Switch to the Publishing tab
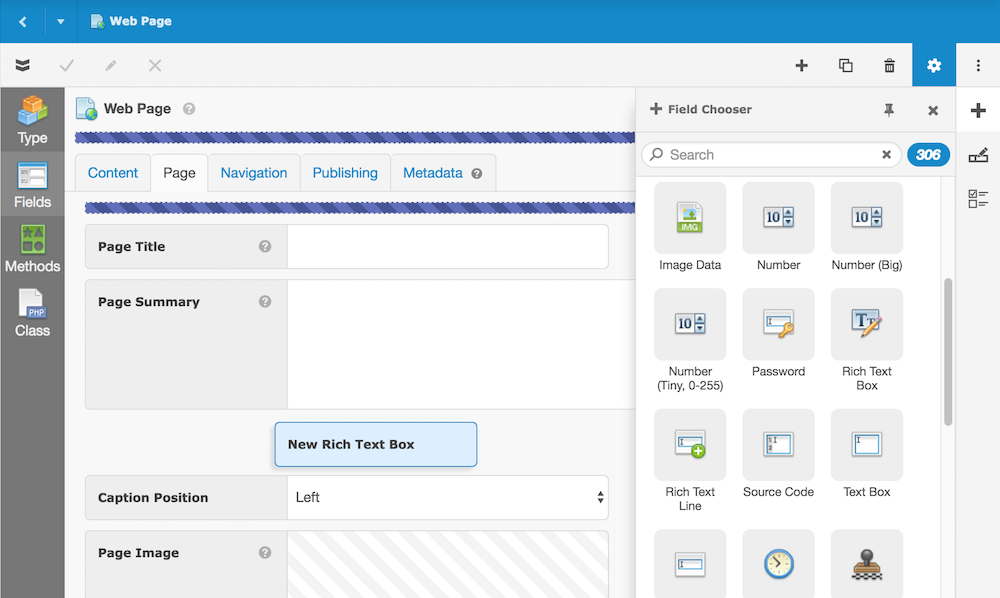The image size is (1000, 598). (x=345, y=173)
